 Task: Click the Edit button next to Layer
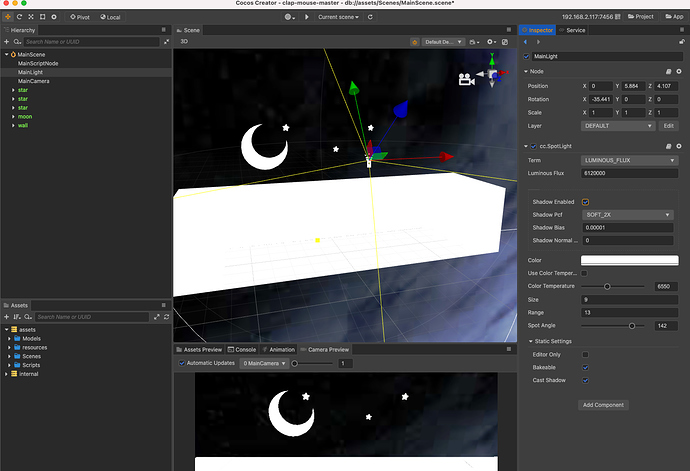[668, 126]
